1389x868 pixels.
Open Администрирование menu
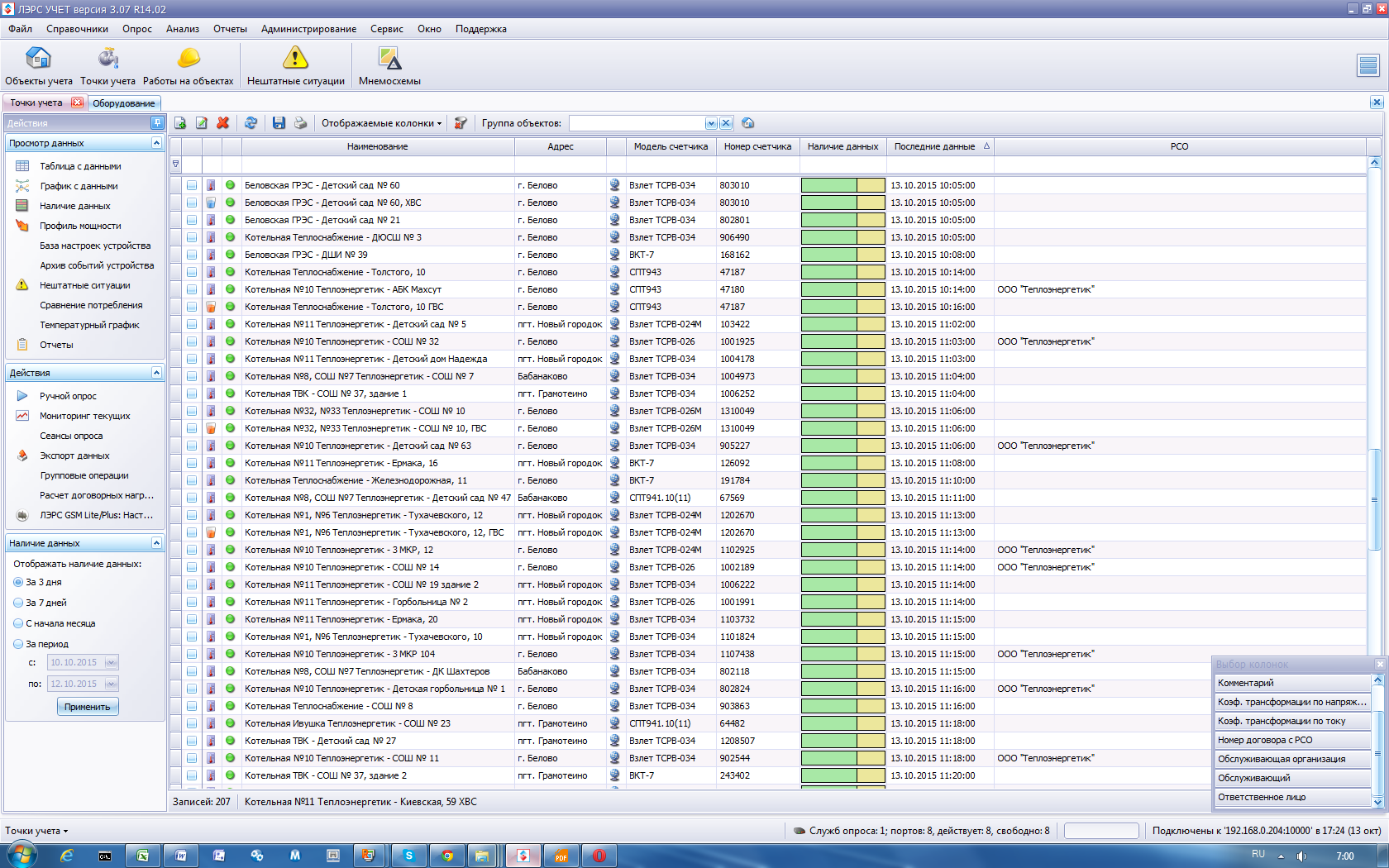click(x=308, y=29)
